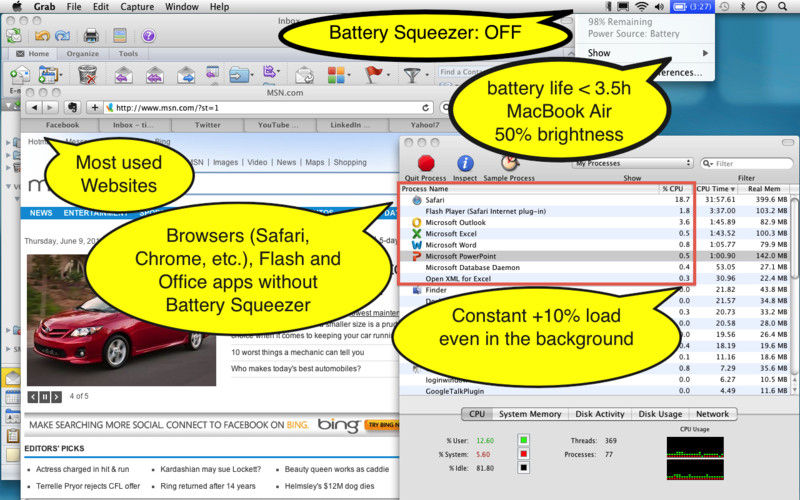The image size is (800, 500).
Task: Open the Categorize dropdown arrow in Outlook
Action: (x=349, y=75)
